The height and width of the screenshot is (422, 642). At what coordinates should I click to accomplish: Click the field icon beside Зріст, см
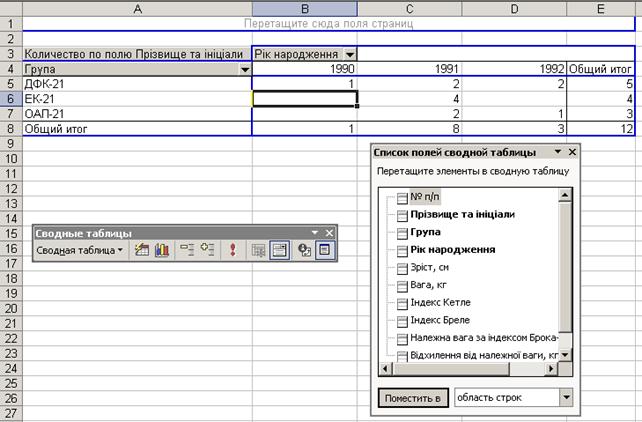[402, 269]
